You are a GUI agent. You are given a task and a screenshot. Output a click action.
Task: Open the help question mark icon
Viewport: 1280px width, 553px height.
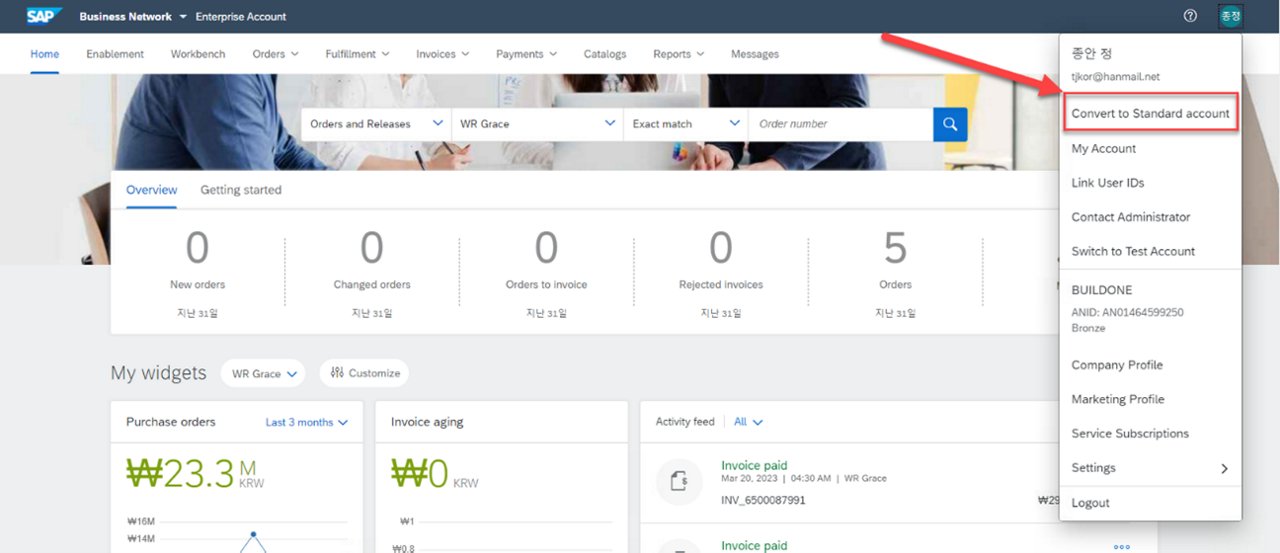[x=1190, y=16]
